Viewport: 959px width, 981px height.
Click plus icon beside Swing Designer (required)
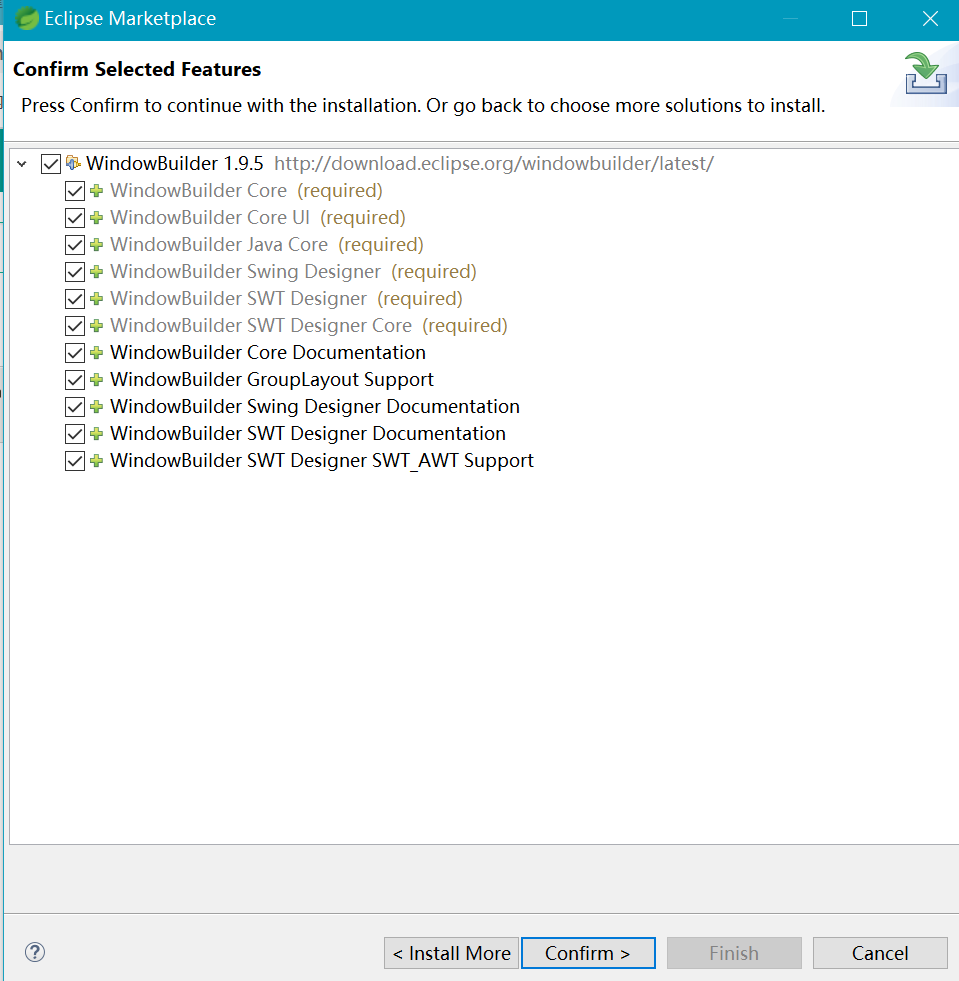(x=96, y=272)
